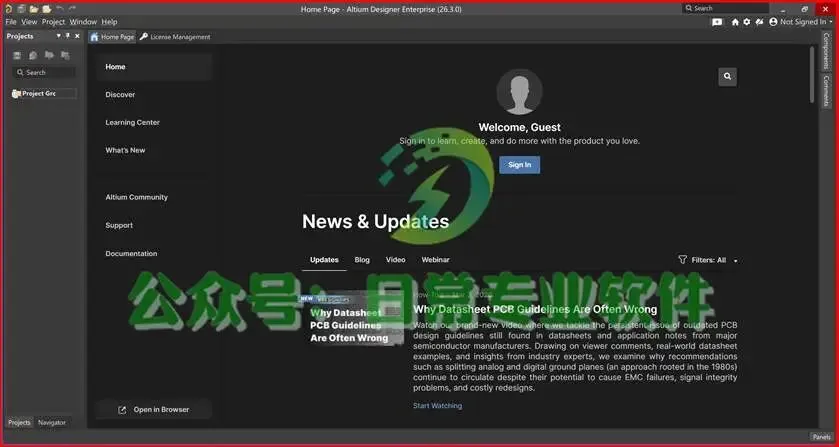The image size is (839, 447).
Task: Click the Guest profile avatar image
Action: pyautogui.click(x=519, y=92)
